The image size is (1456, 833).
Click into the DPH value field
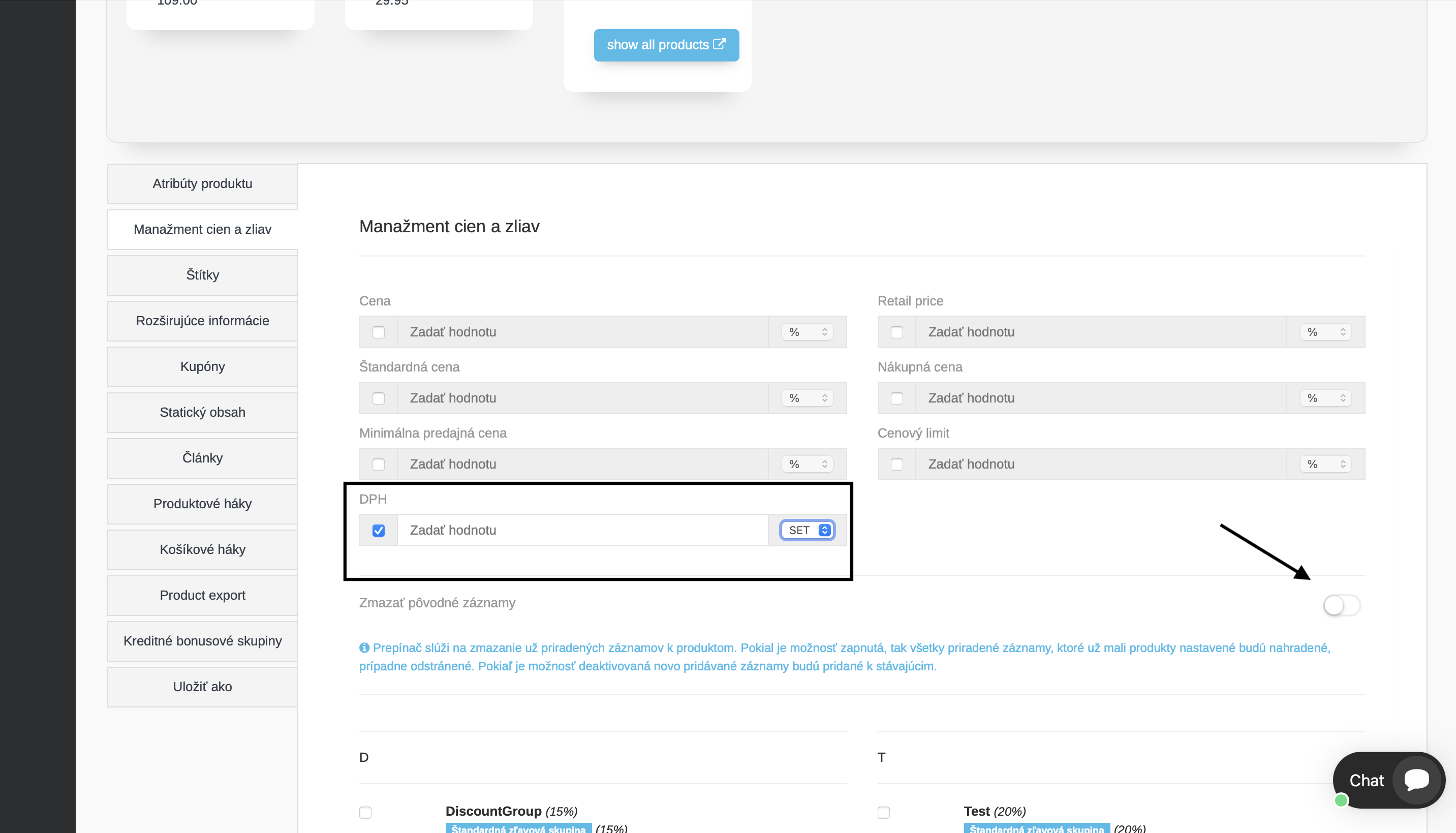coord(582,530)
